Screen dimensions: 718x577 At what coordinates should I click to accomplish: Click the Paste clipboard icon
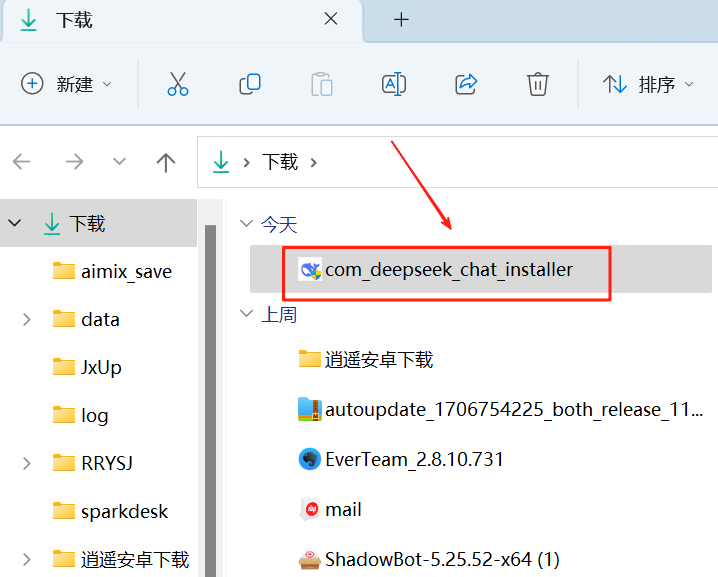pyautogui.click(x=321, y=84)
